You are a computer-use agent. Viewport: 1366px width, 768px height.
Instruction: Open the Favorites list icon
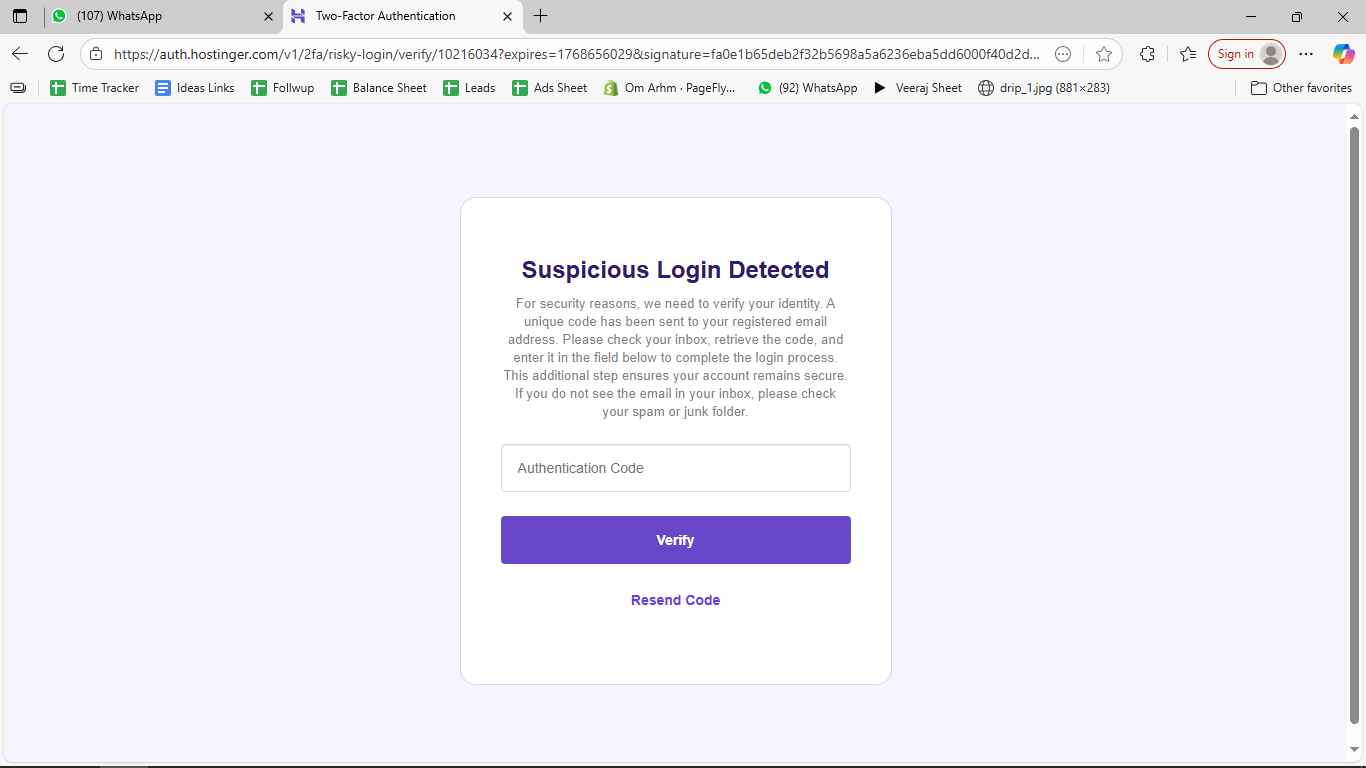pos(1187,54)
